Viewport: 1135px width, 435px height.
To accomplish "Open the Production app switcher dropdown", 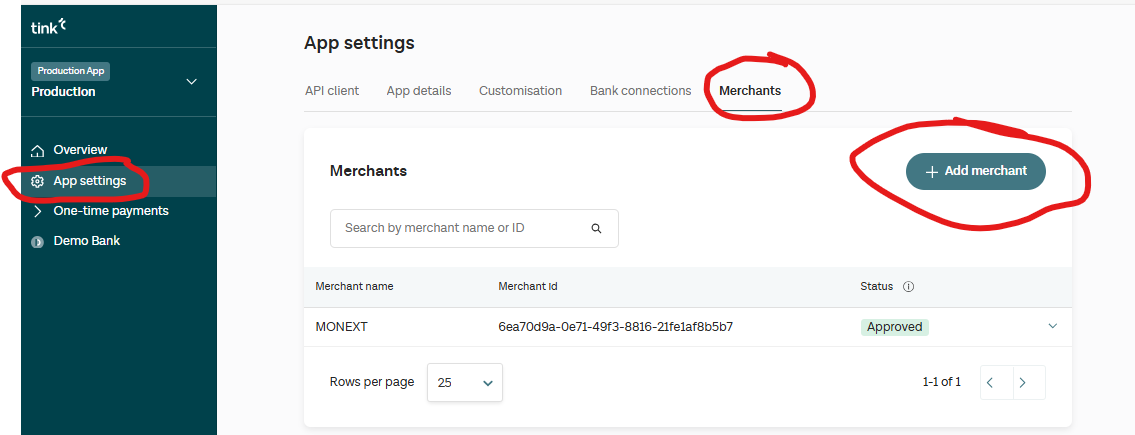I will click(x=191, y=82).
